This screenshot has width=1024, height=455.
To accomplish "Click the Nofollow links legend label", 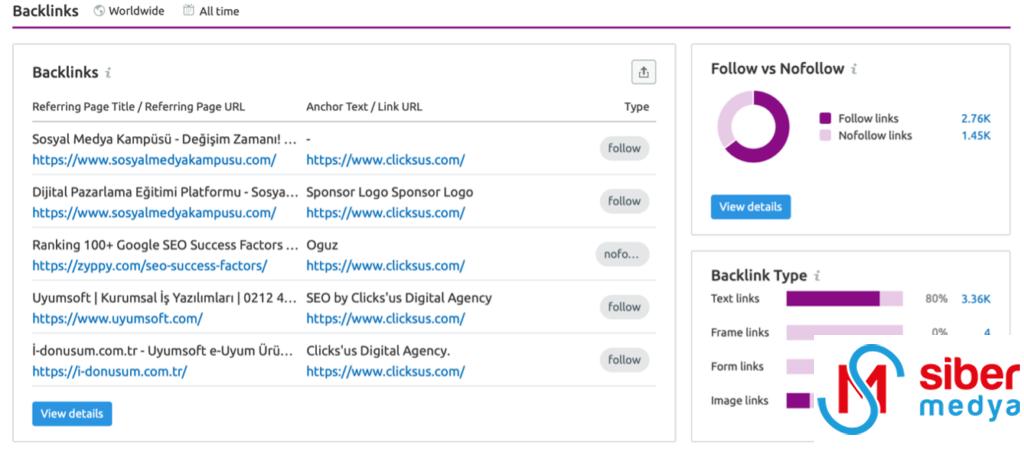I will pos(875,136).
